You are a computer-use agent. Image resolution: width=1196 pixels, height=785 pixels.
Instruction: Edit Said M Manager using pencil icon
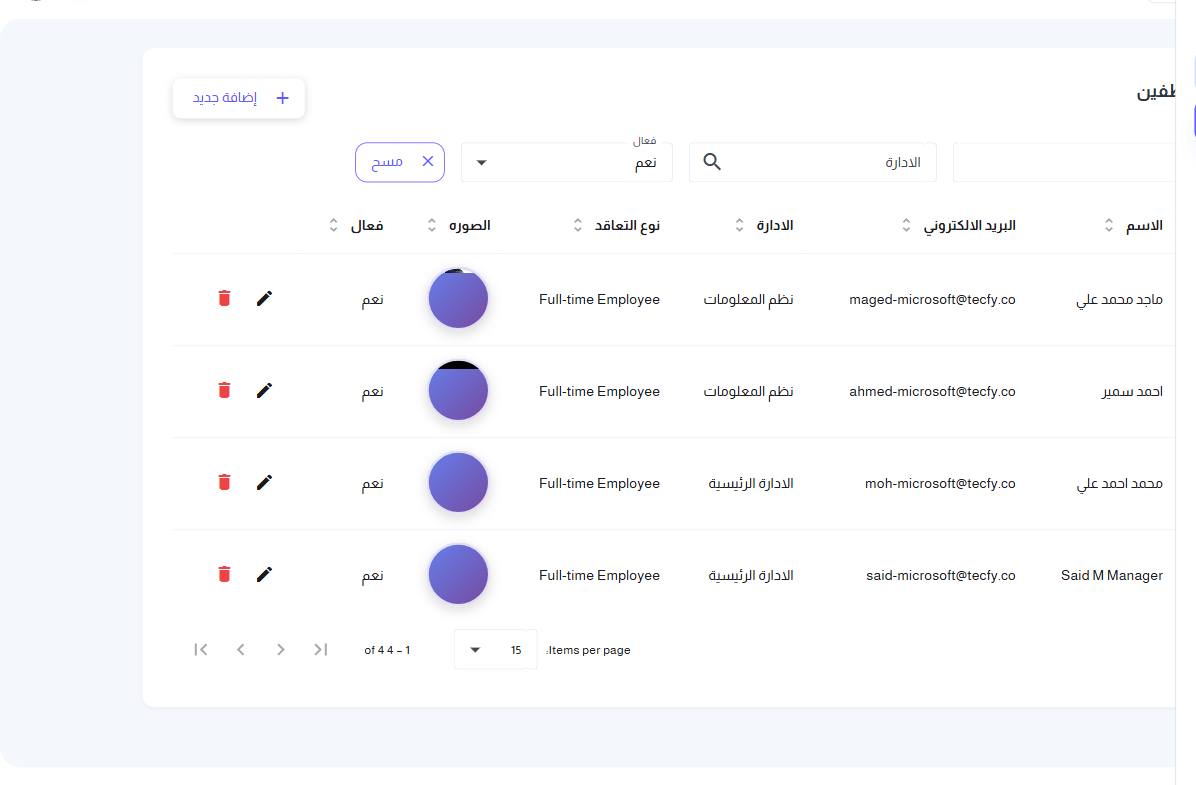[x=264, y=574]
